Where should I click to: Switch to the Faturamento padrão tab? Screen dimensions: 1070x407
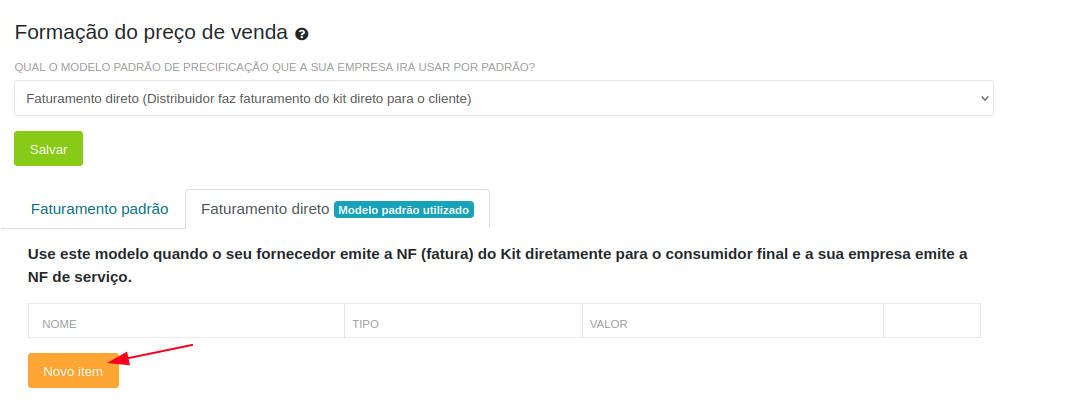[x=100, y=209]
